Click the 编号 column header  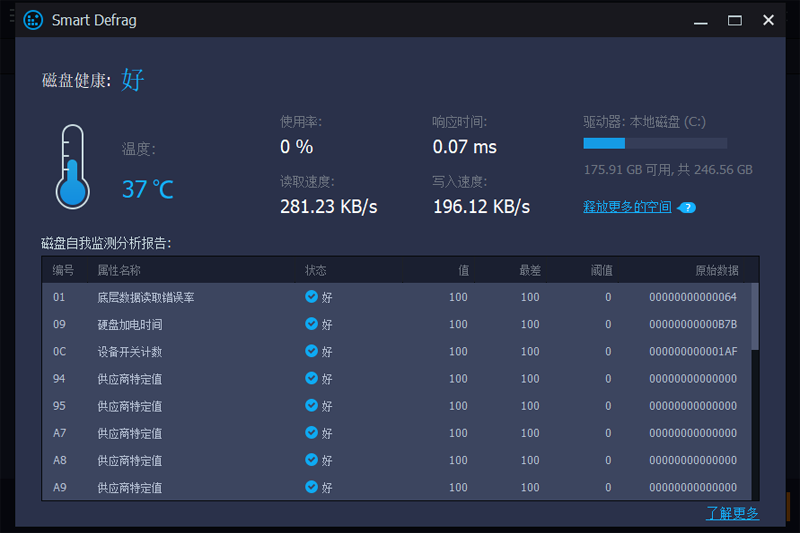tap(63, 270)
